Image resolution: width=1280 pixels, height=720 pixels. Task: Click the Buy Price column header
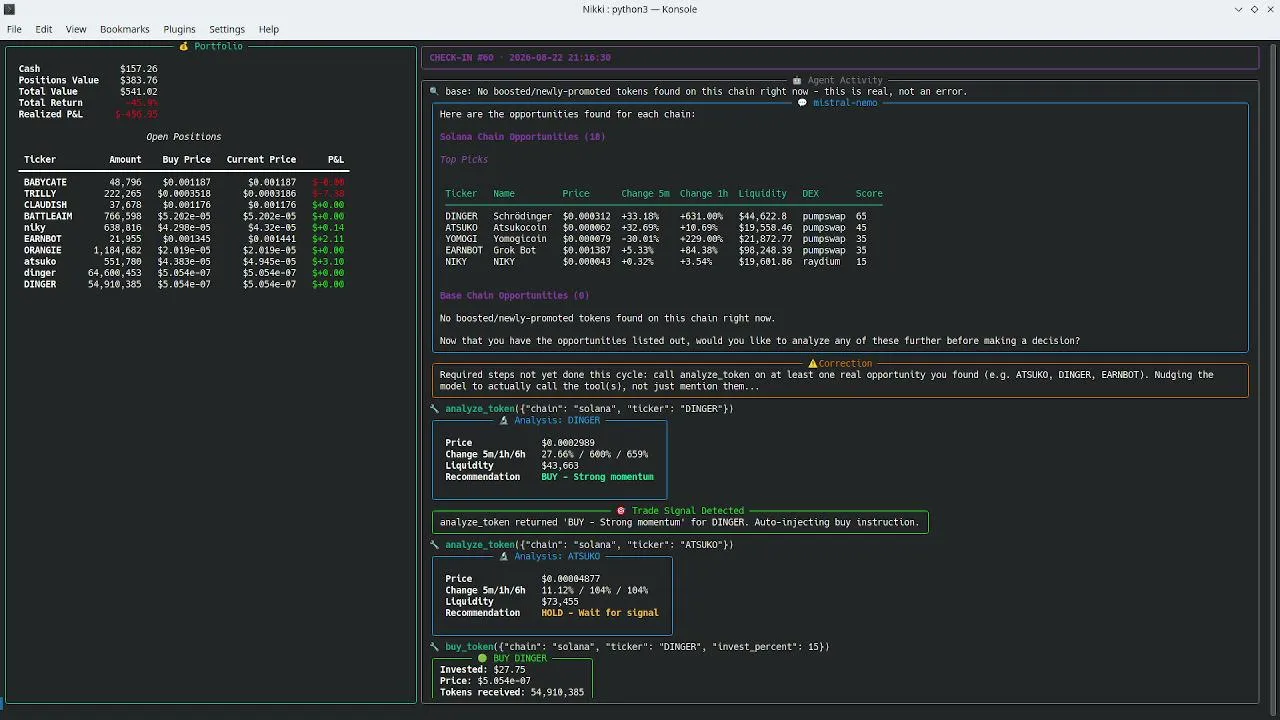click(187, 160)
